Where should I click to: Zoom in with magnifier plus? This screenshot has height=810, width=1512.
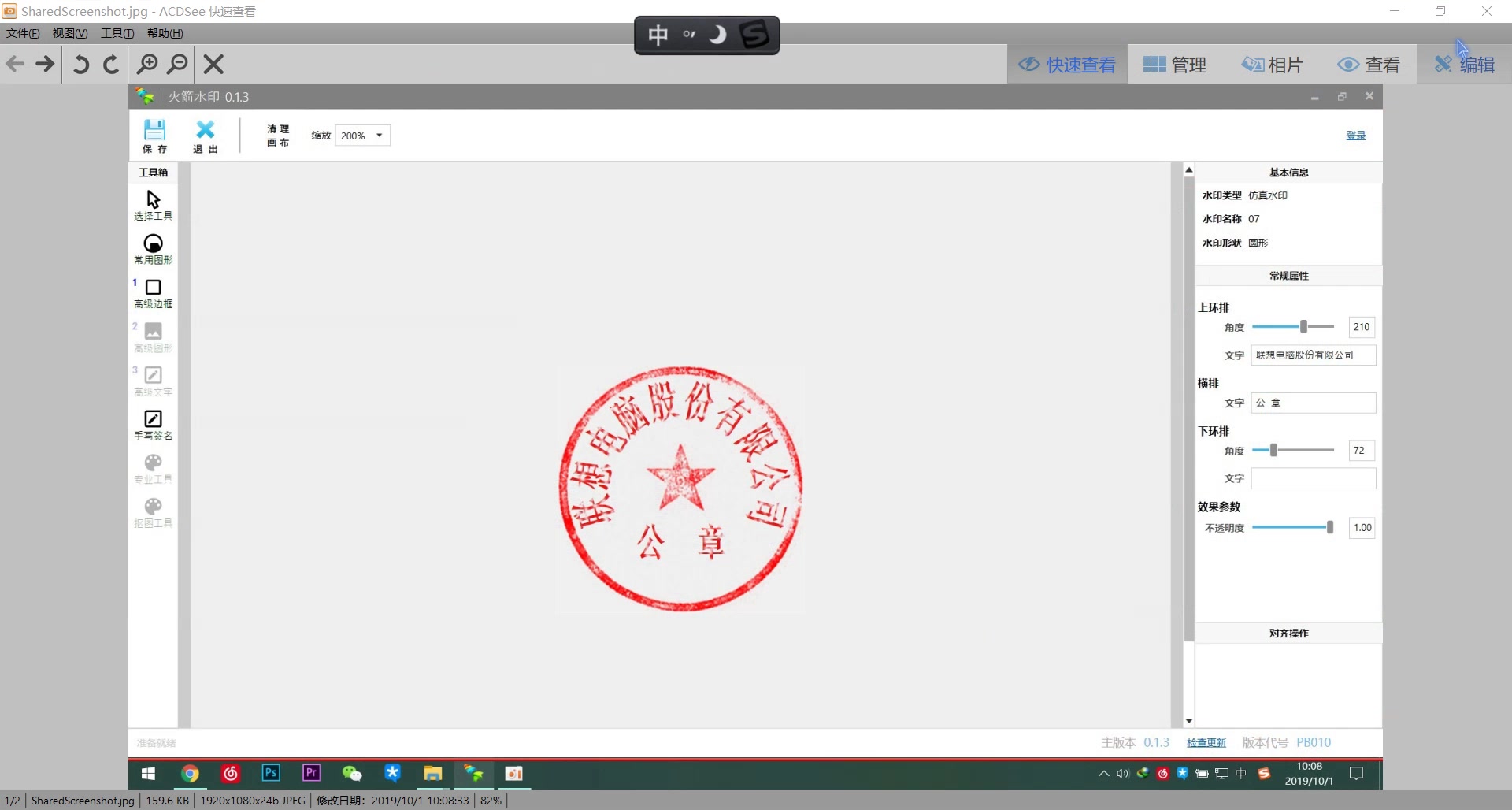[x=147, y=64]
